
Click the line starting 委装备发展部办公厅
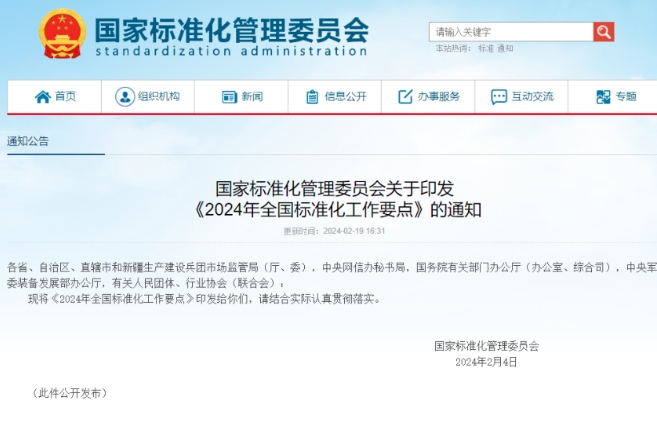coord(146,283)
